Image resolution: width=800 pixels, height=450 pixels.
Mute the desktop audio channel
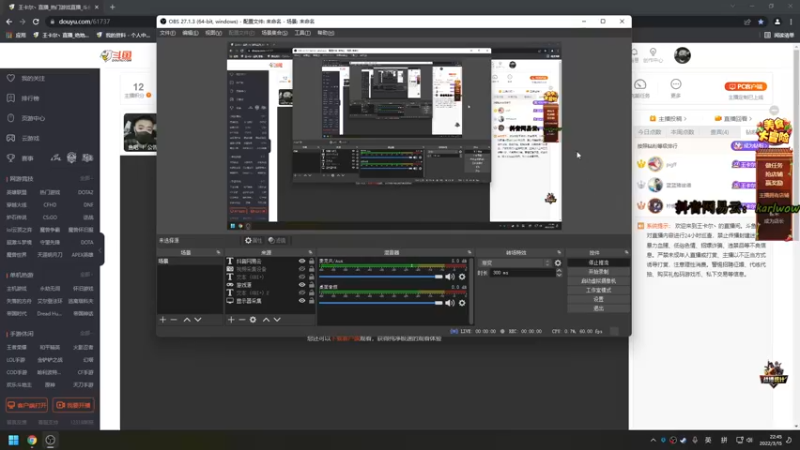coord(449,303)
